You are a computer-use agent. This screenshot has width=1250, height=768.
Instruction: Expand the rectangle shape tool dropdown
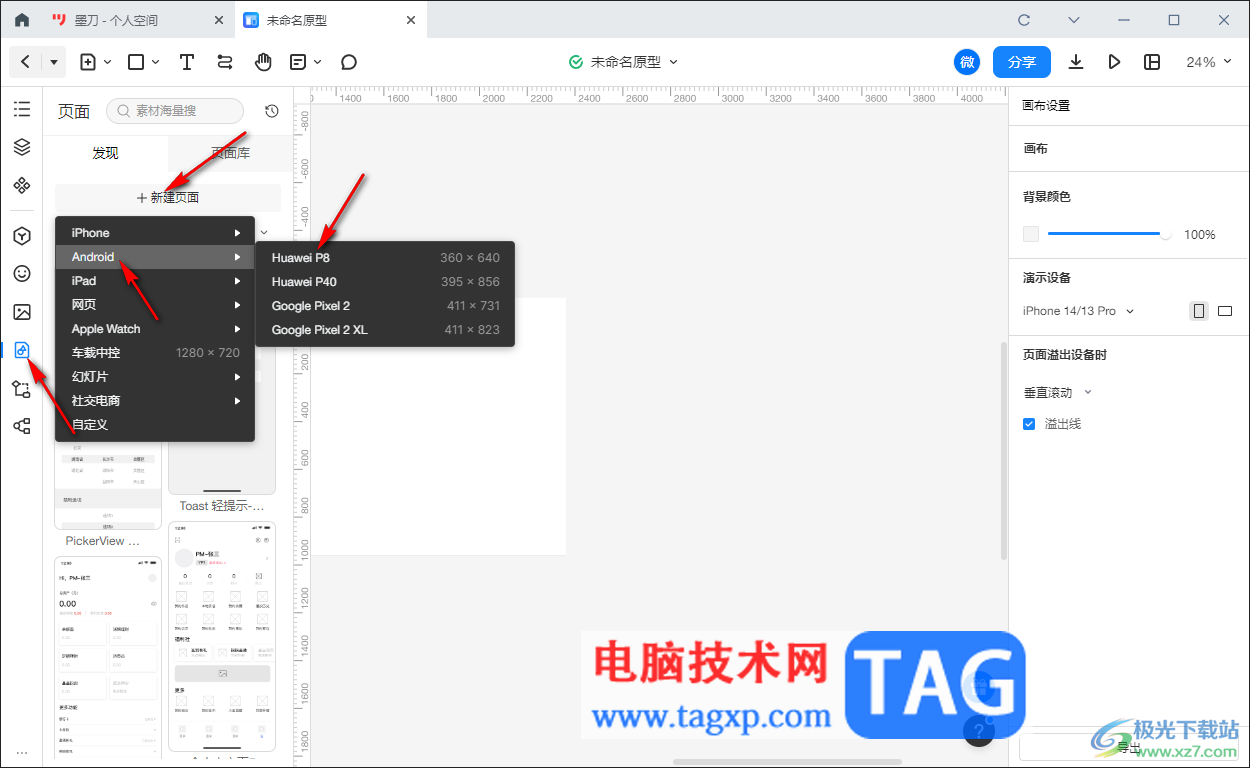pos(156,62)
